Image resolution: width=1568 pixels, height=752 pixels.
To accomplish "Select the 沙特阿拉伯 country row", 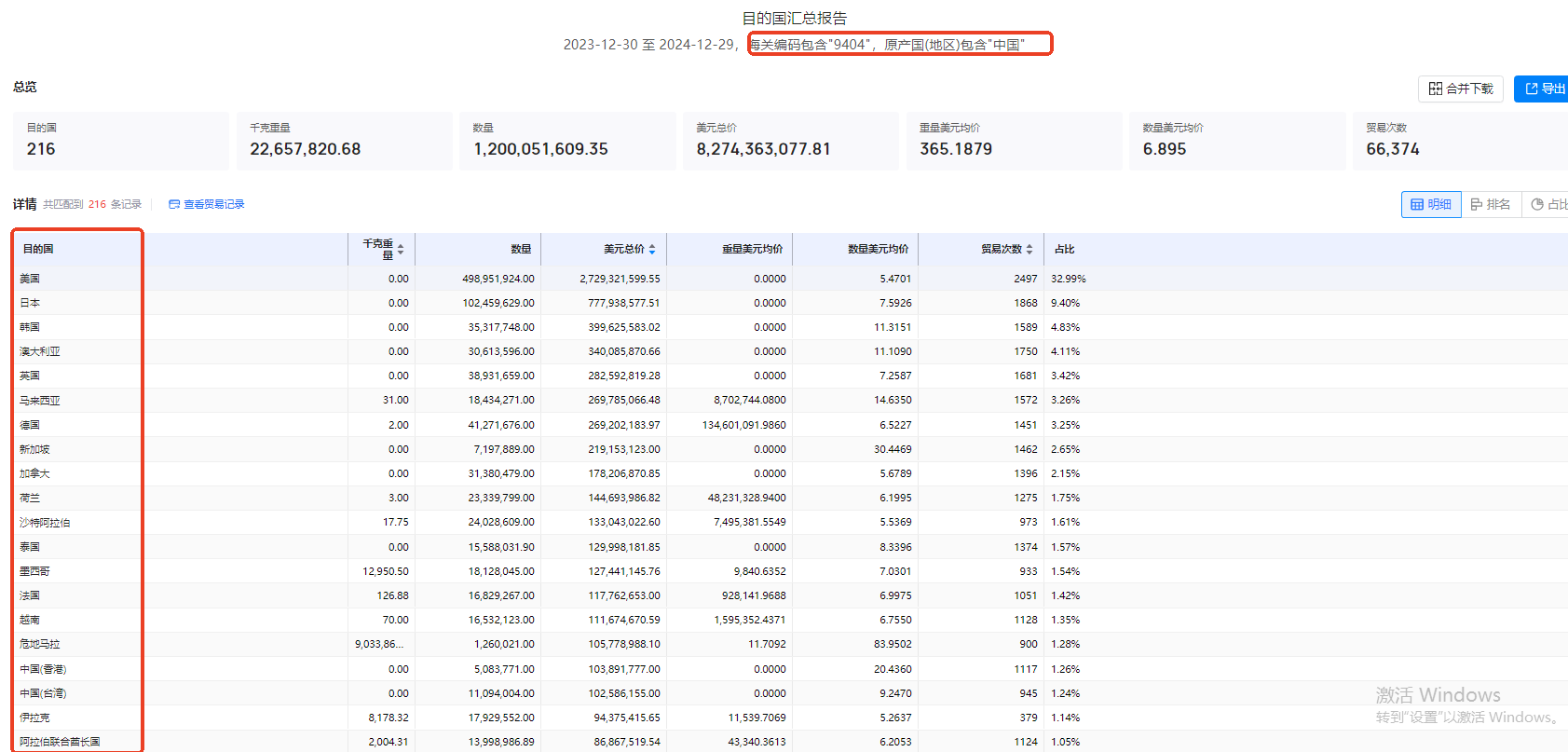I will (x=45, y=523).
